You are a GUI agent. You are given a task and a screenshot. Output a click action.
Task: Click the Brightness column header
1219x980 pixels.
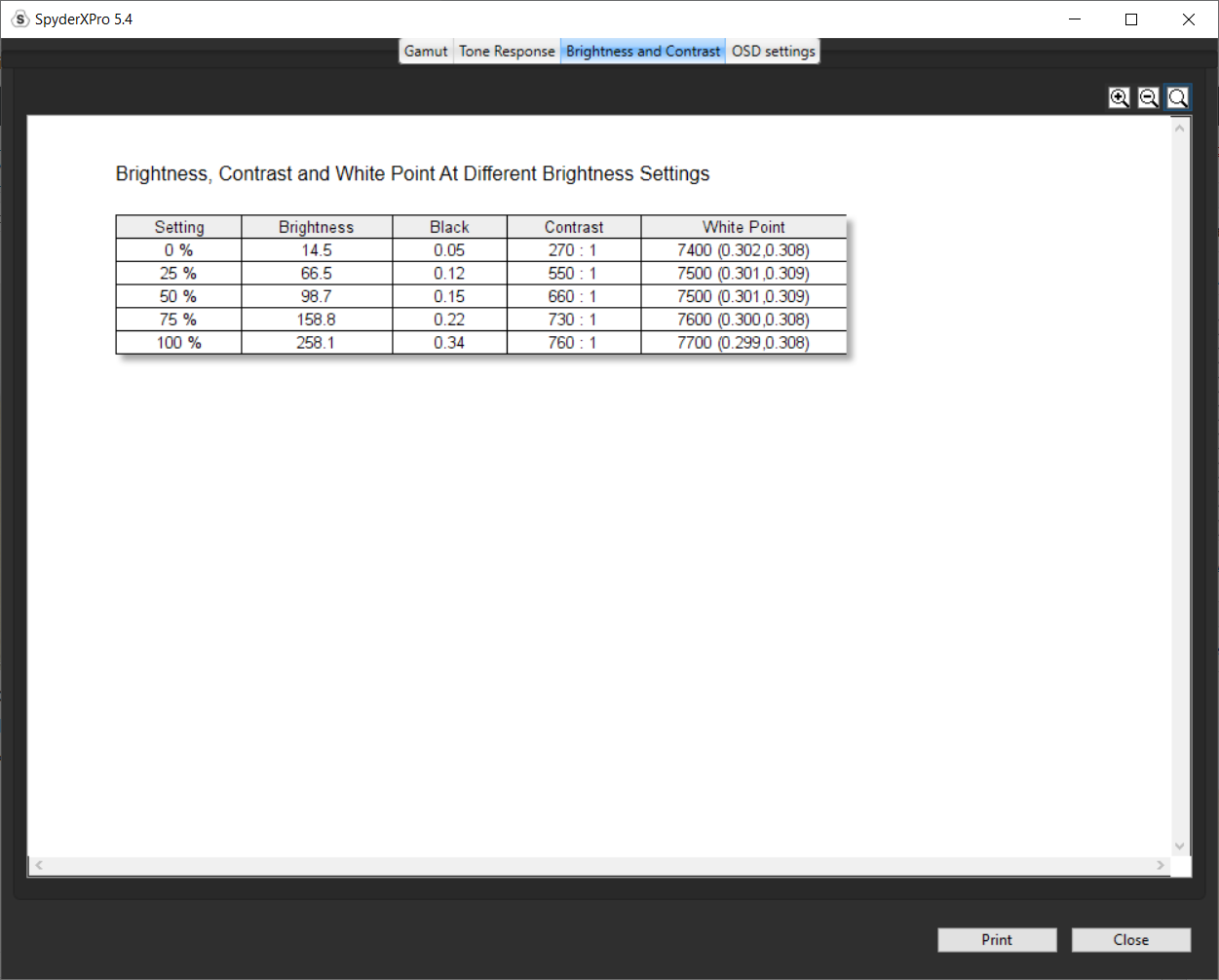[x=317, y=227]
